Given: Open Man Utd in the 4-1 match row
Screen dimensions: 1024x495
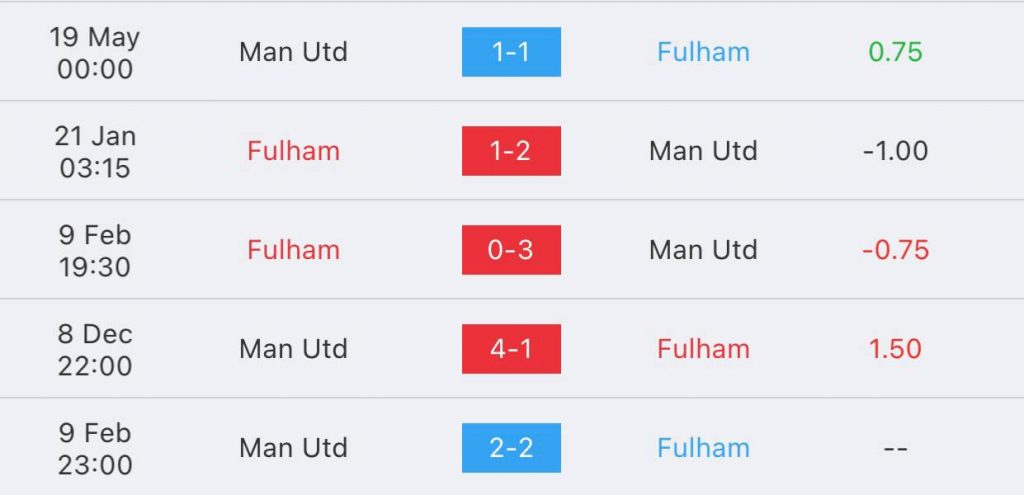Looking at the screenshot, I should coord(293,349).
